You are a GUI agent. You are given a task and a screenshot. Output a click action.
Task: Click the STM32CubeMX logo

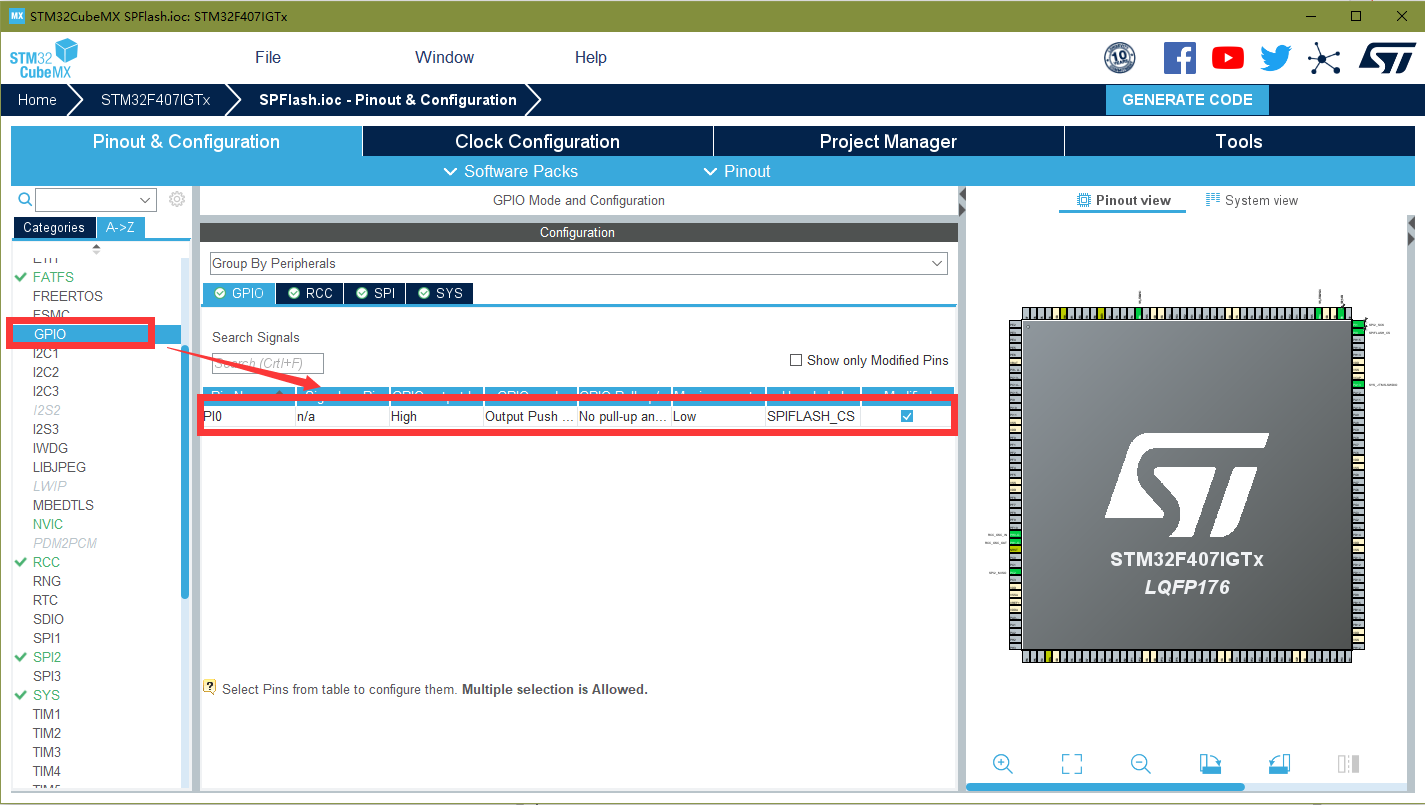click(43, 59)
